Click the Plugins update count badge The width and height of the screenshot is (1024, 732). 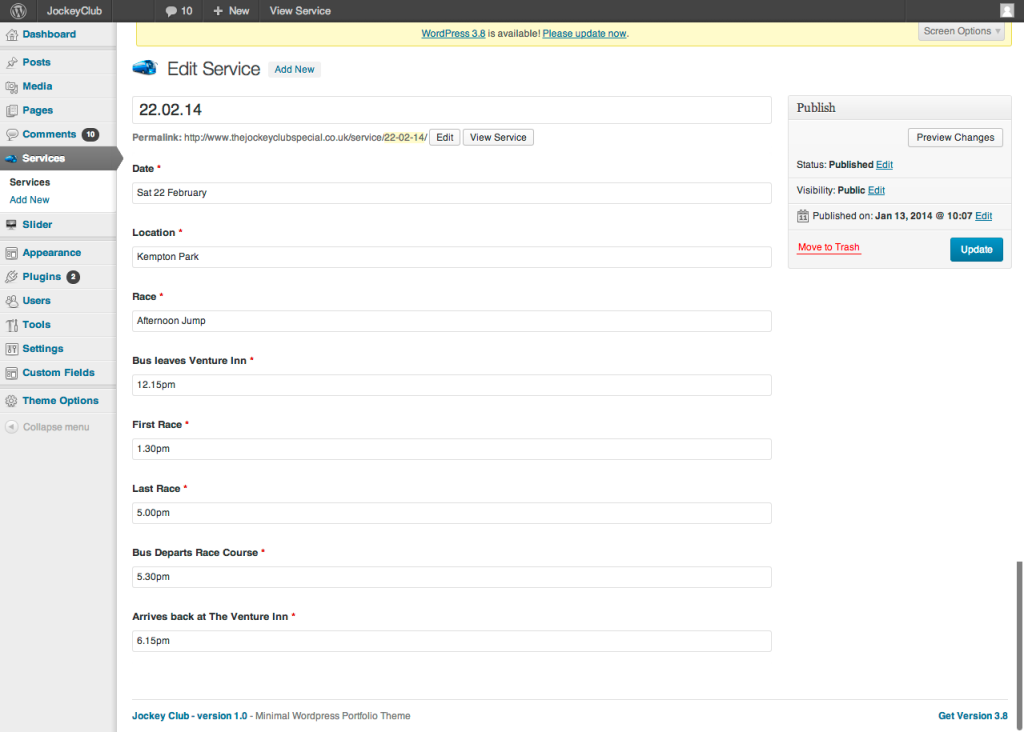pos(73,277)
